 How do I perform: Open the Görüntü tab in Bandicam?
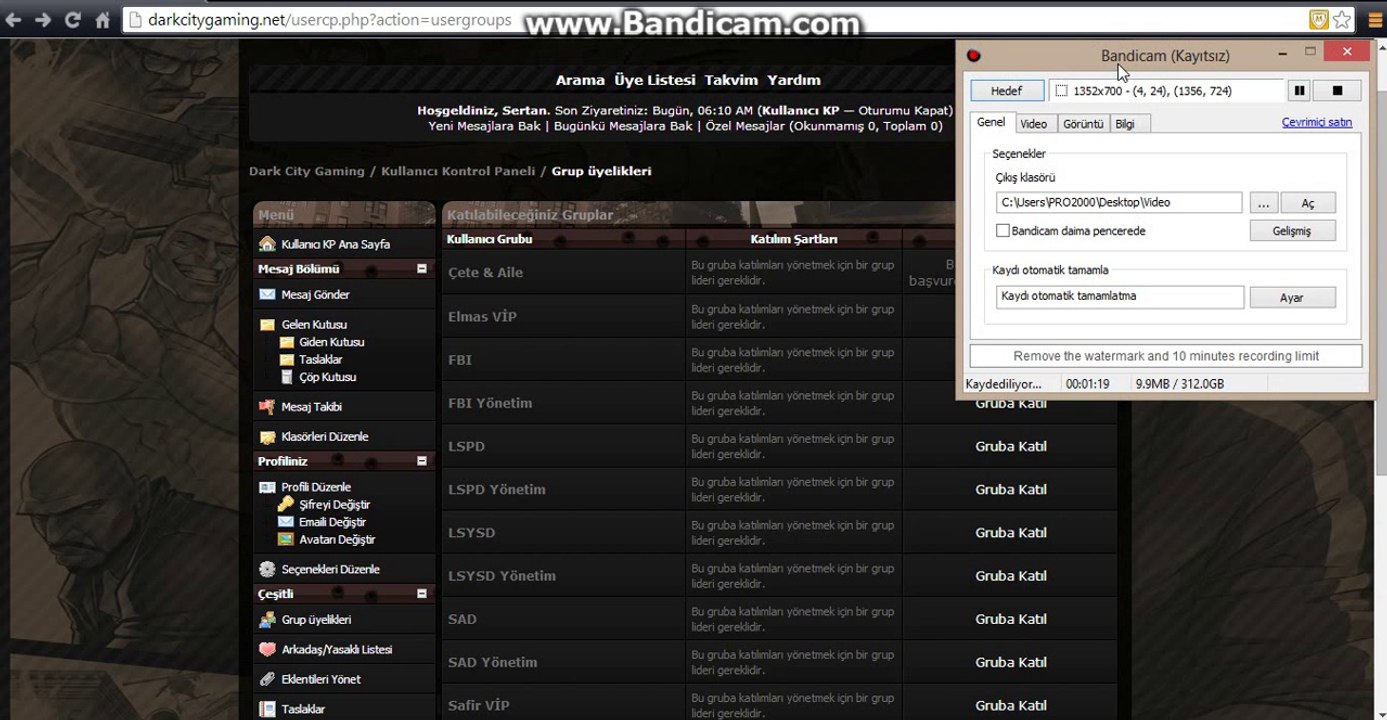coord(1082,123)
